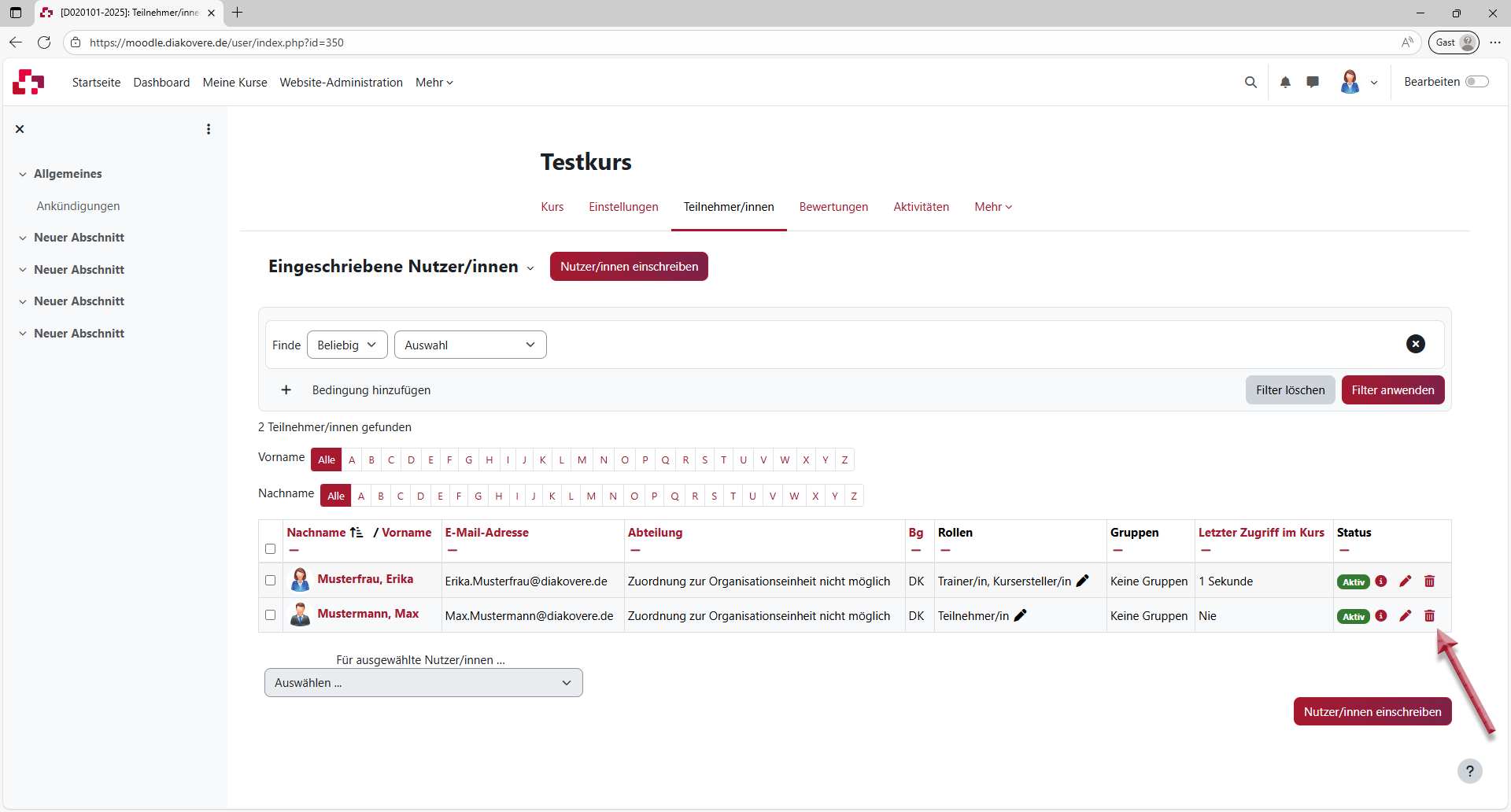
Task: Select the checkbox for Musterfrau, Erika
Action: pos(271,581)
